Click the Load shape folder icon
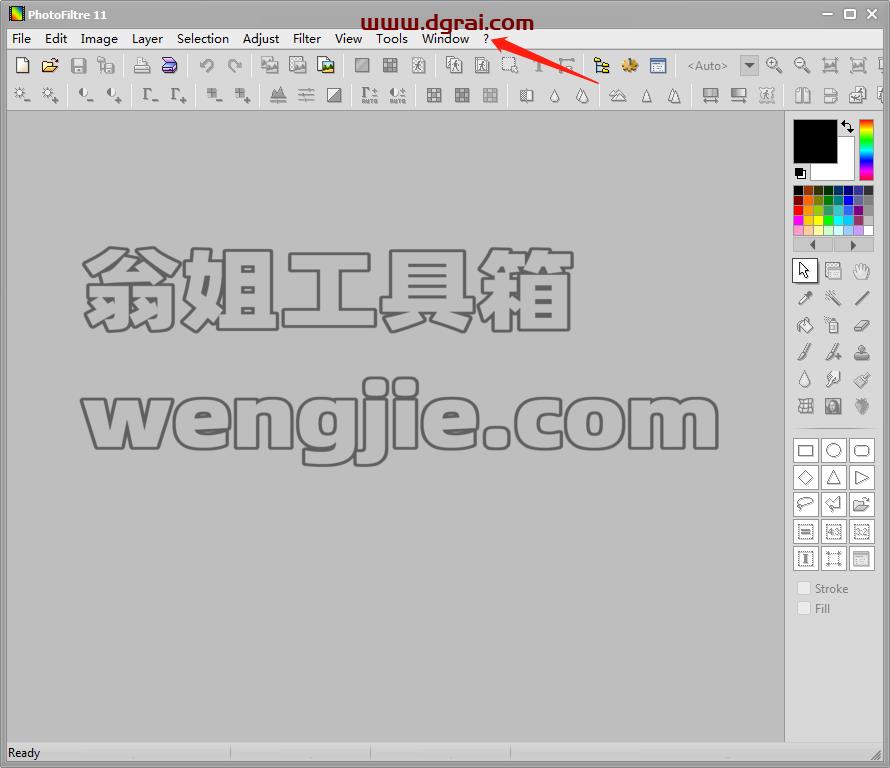Screen dimensions: 890x768 pos(862,504)
